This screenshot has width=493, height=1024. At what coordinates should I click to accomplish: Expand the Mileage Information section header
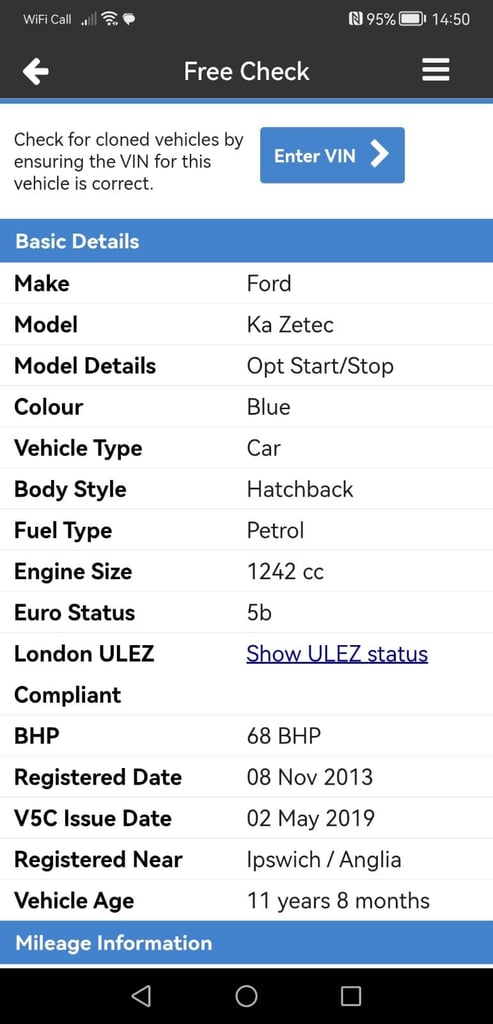pos(246,942)
